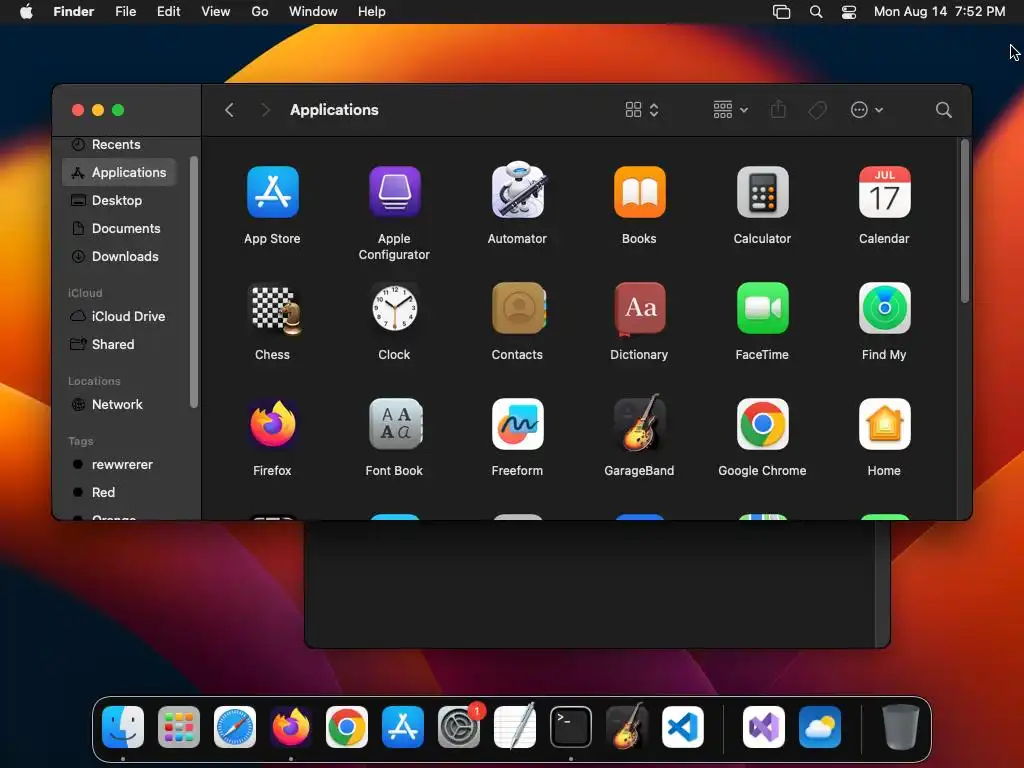
Task: Click the sidebar vertical scrollbar
Action: (193, 282)
